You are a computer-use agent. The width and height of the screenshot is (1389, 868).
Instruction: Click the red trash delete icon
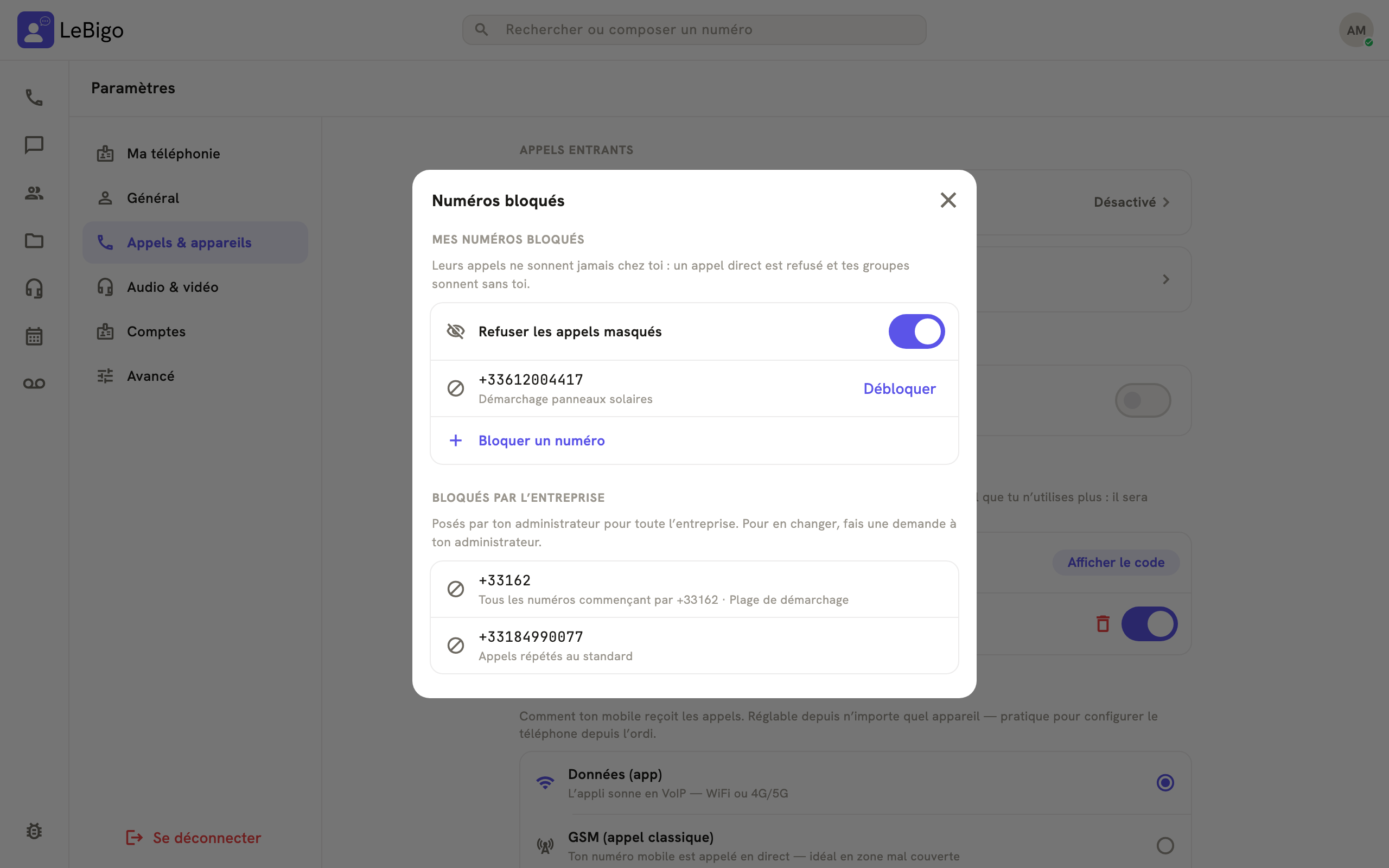tap(1103, 623)
